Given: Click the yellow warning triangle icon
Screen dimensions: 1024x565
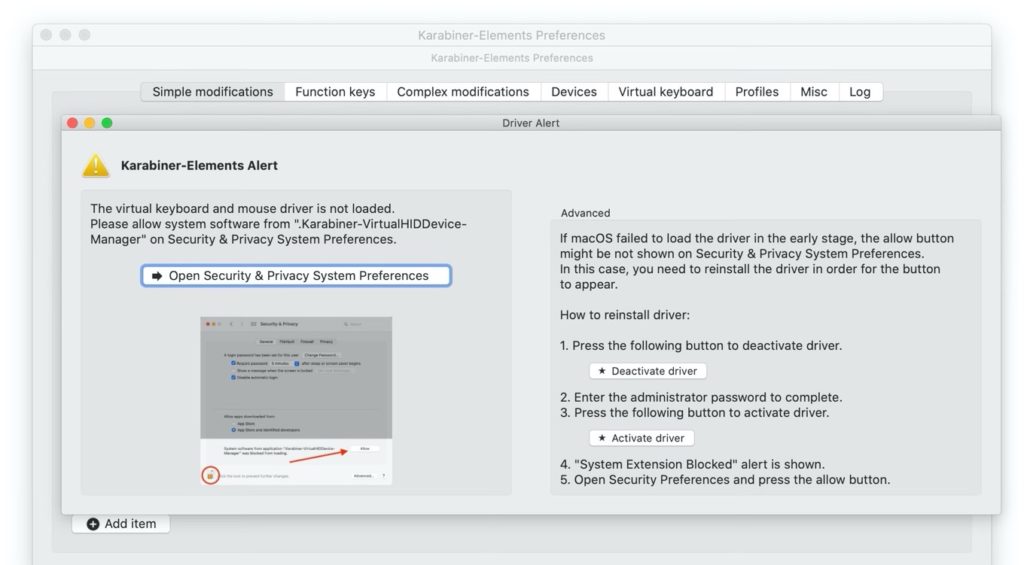Looking at the screenshot, I should (x=96, y=165).
